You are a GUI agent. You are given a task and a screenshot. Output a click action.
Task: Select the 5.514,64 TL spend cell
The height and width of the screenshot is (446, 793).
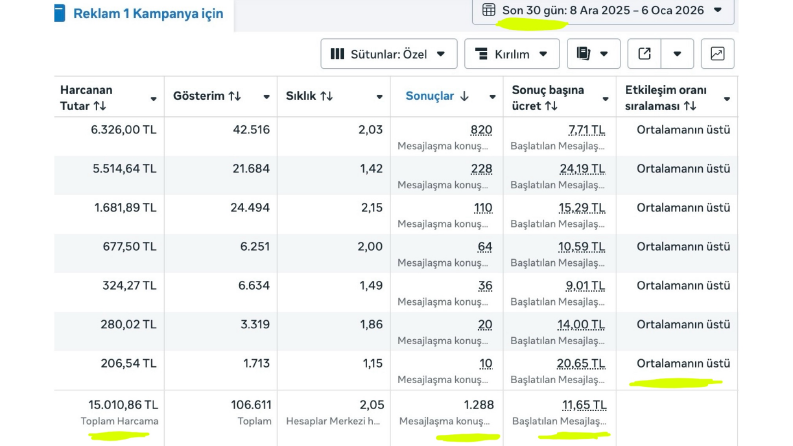[124, 169]
